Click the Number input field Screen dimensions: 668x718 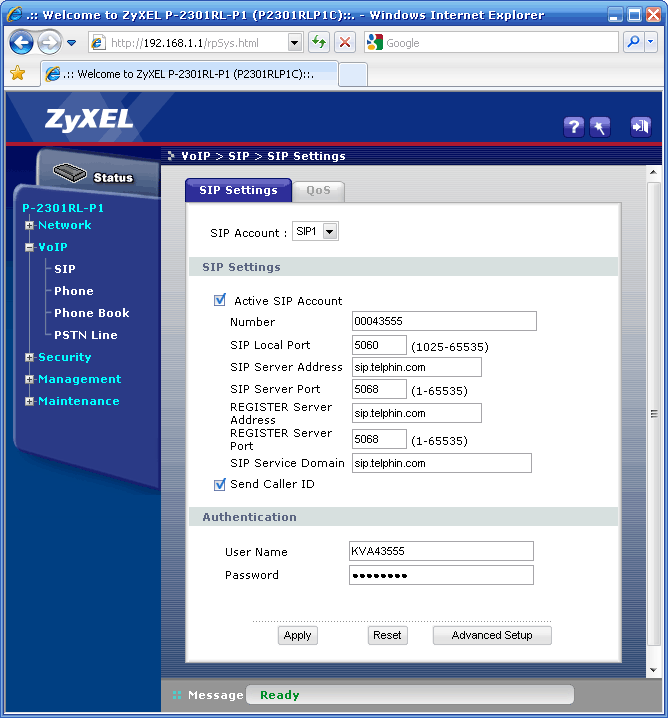point(444,321)
